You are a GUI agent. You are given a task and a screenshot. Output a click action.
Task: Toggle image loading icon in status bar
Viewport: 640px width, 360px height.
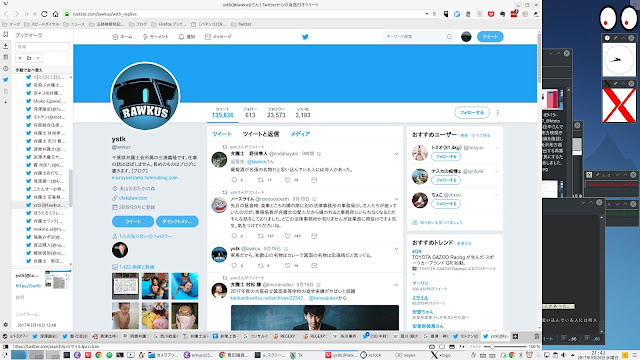(453, 347)
